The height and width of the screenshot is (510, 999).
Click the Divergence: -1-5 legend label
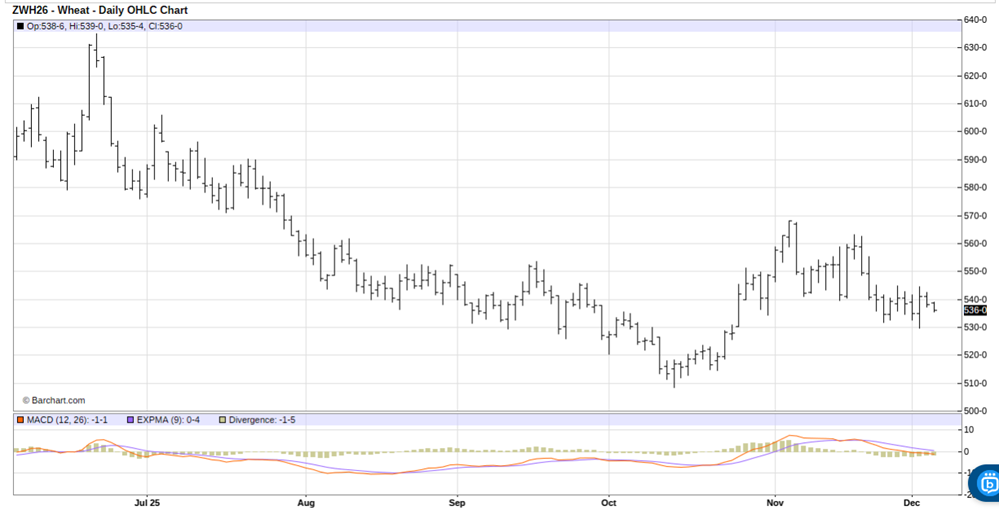pos(262,420)
